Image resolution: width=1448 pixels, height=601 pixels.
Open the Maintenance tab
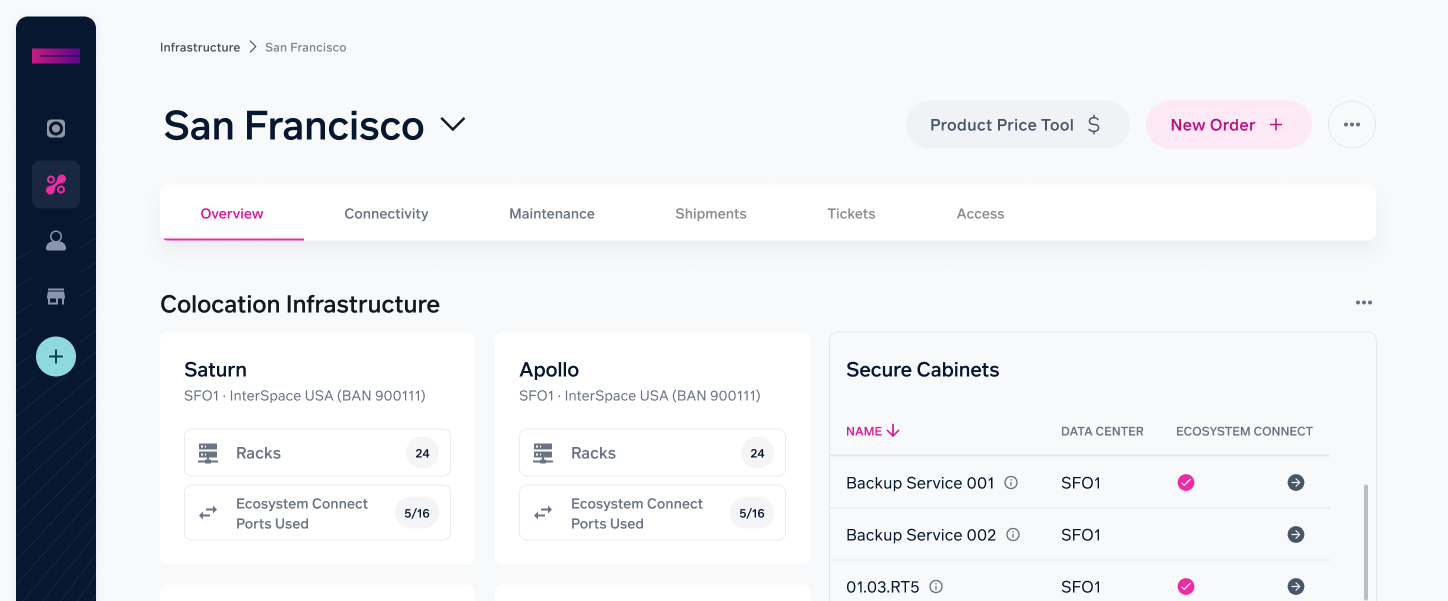click(552, 214)
